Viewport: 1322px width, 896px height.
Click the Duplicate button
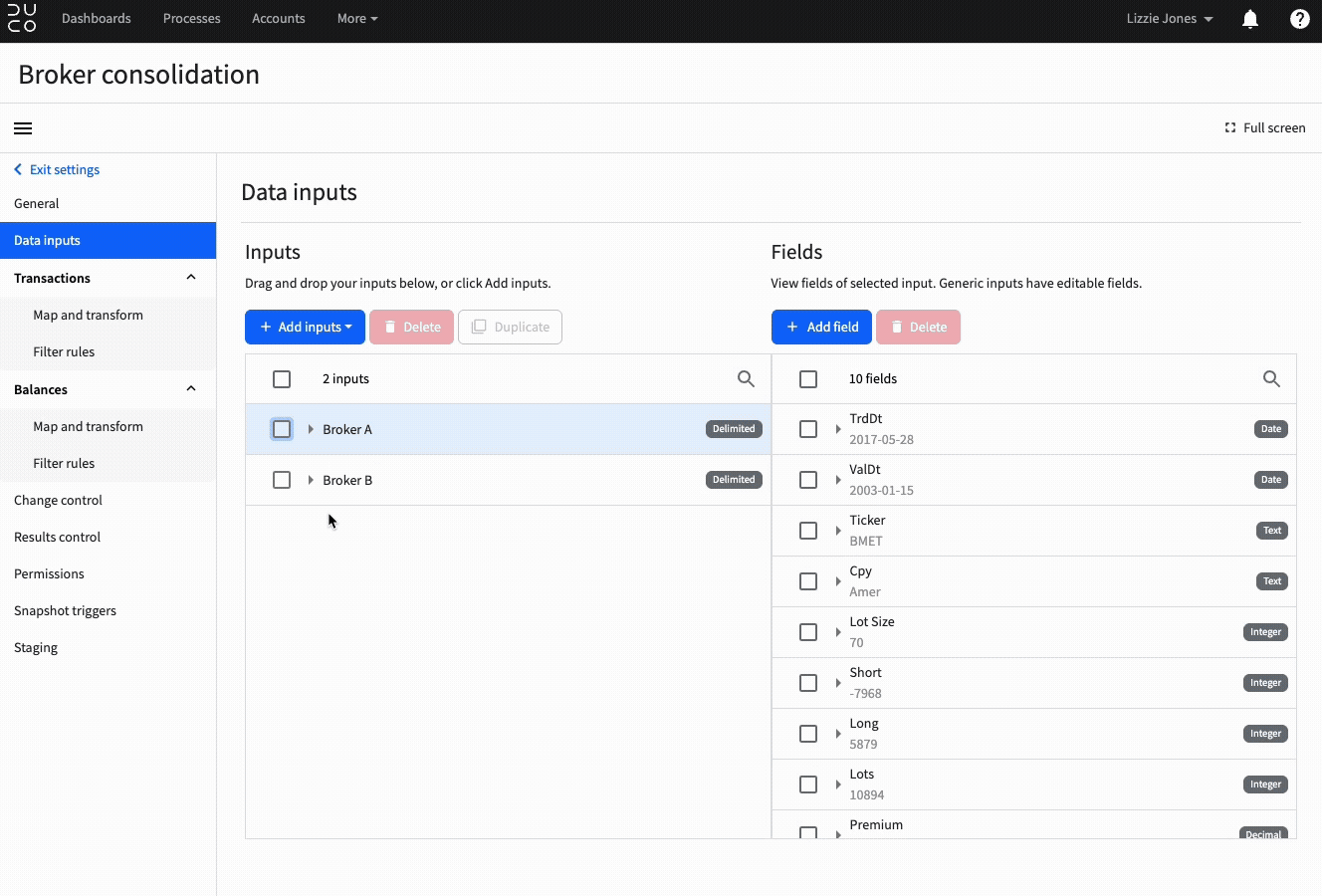coord(510,327)
